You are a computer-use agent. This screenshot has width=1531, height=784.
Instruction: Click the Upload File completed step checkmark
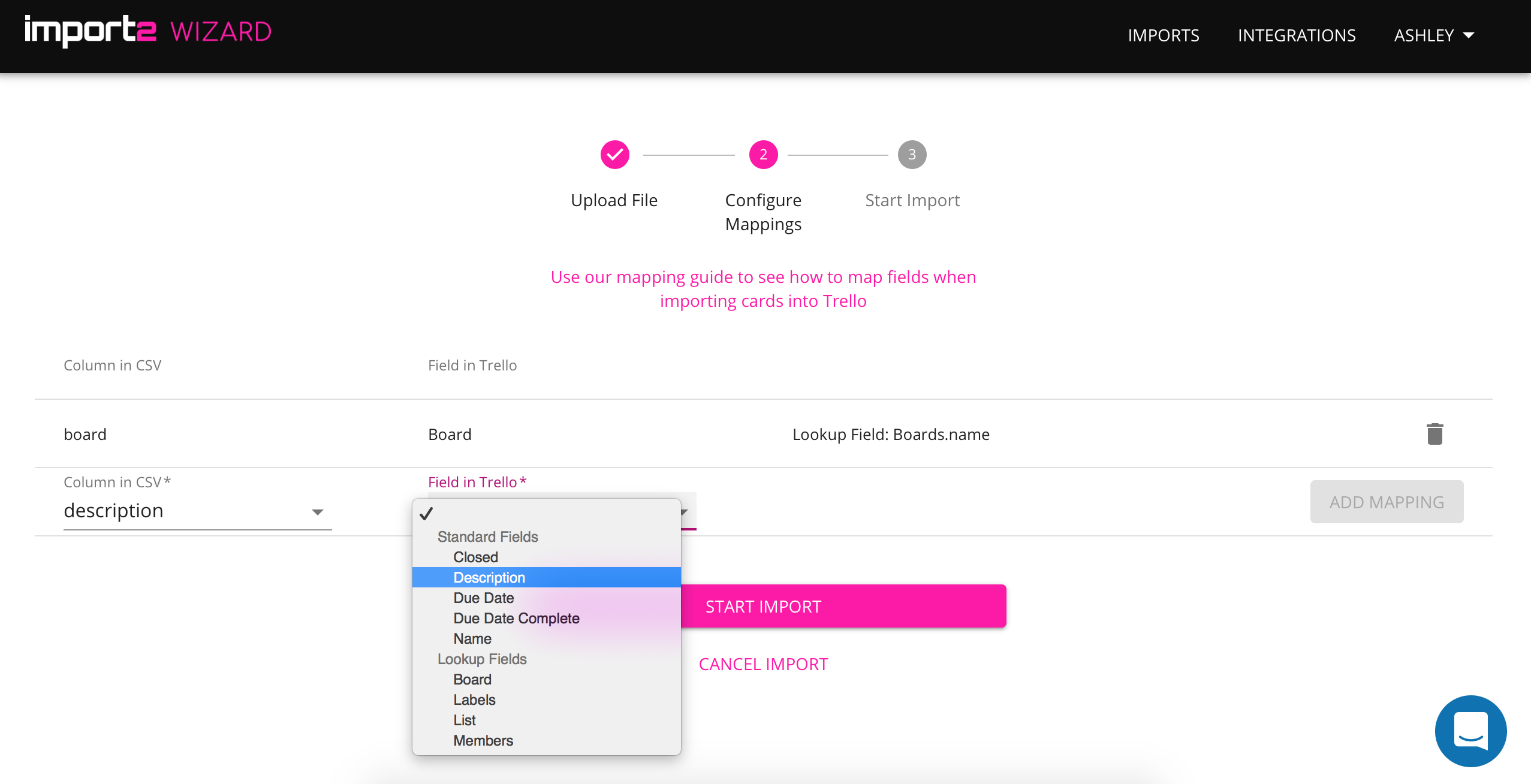pyautogui.click(x=614, y=155)
